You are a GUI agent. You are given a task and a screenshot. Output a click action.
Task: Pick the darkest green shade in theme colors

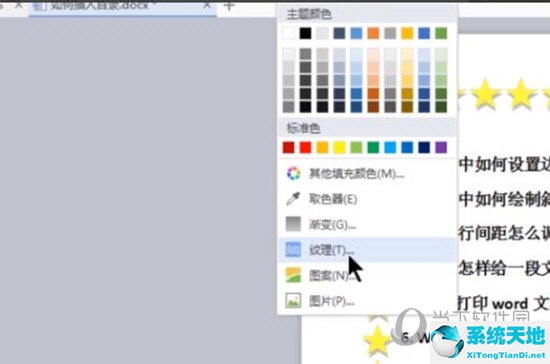click(441, 107)
